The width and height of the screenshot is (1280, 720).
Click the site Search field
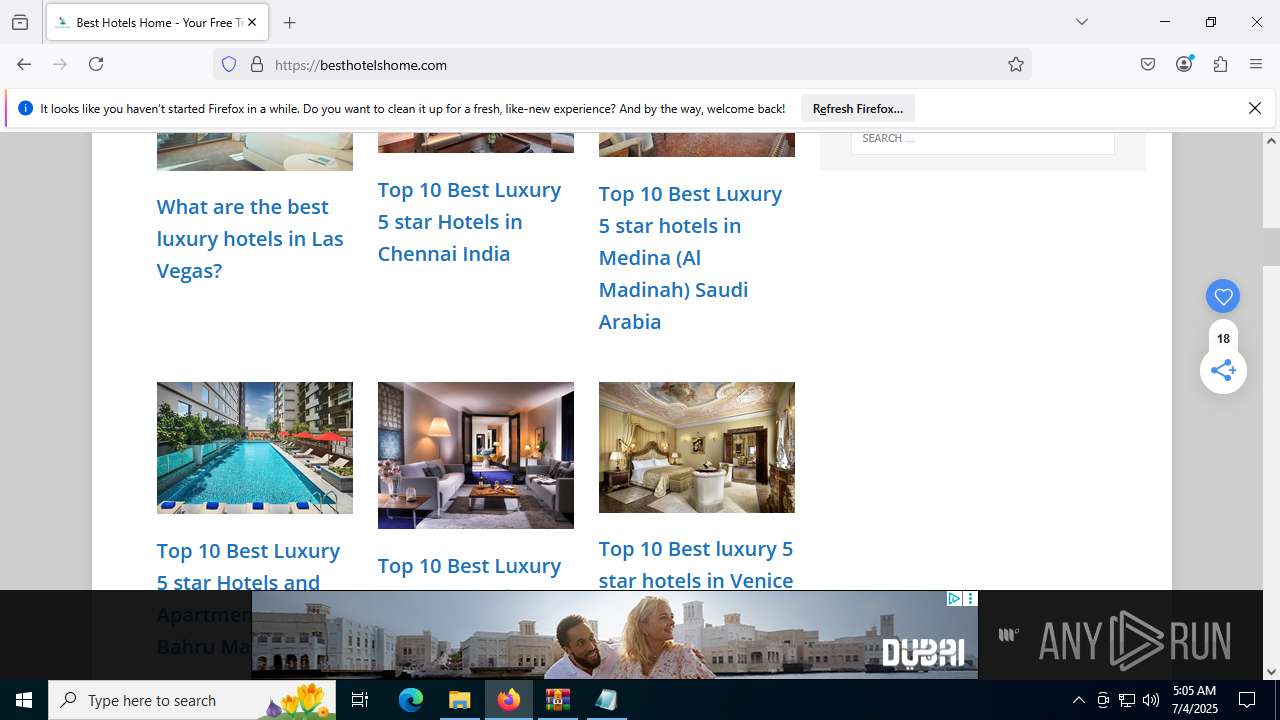tap(982, 140)
